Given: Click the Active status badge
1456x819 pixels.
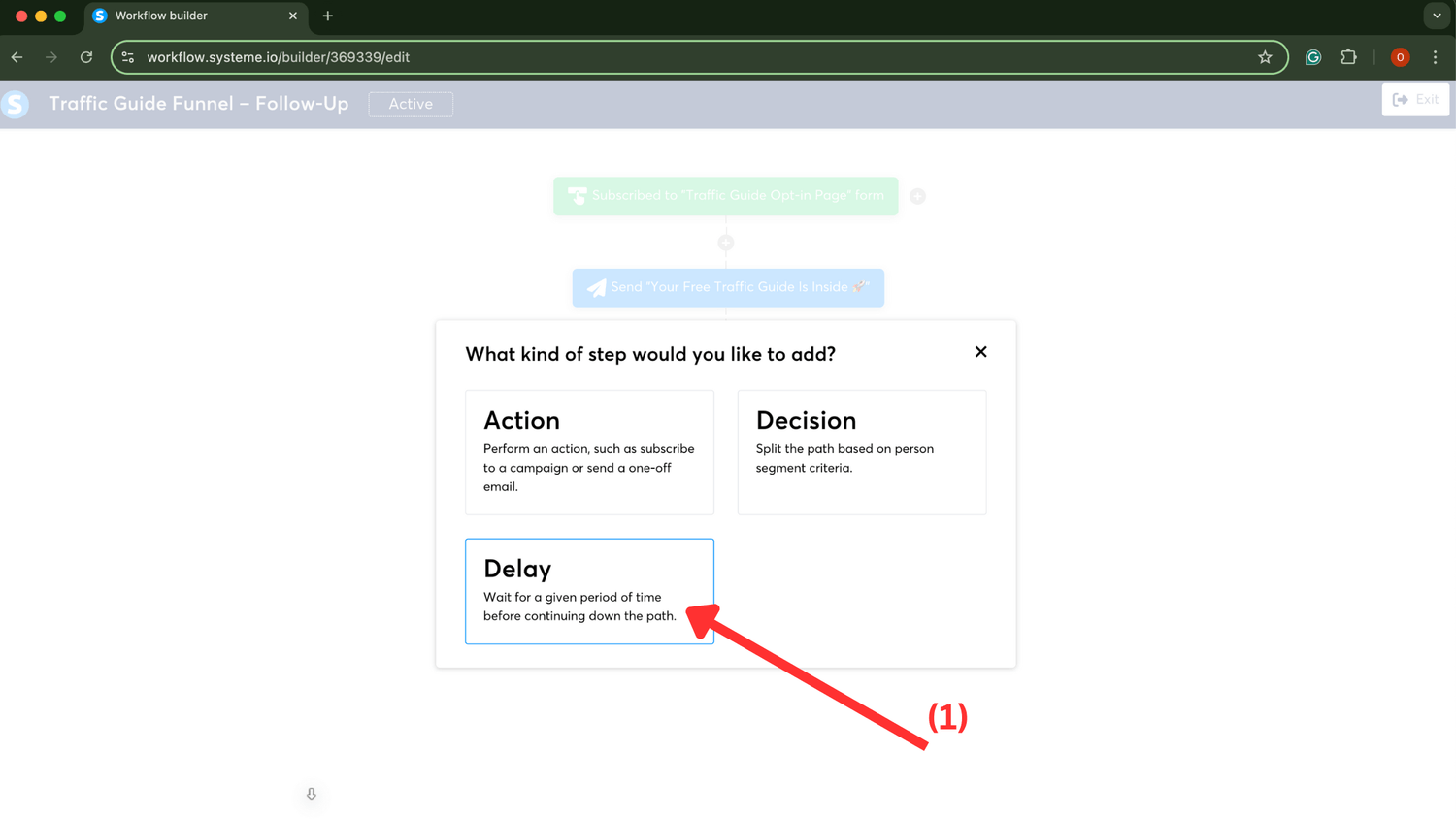Looking at the screenshot, I should coord(411,104).
